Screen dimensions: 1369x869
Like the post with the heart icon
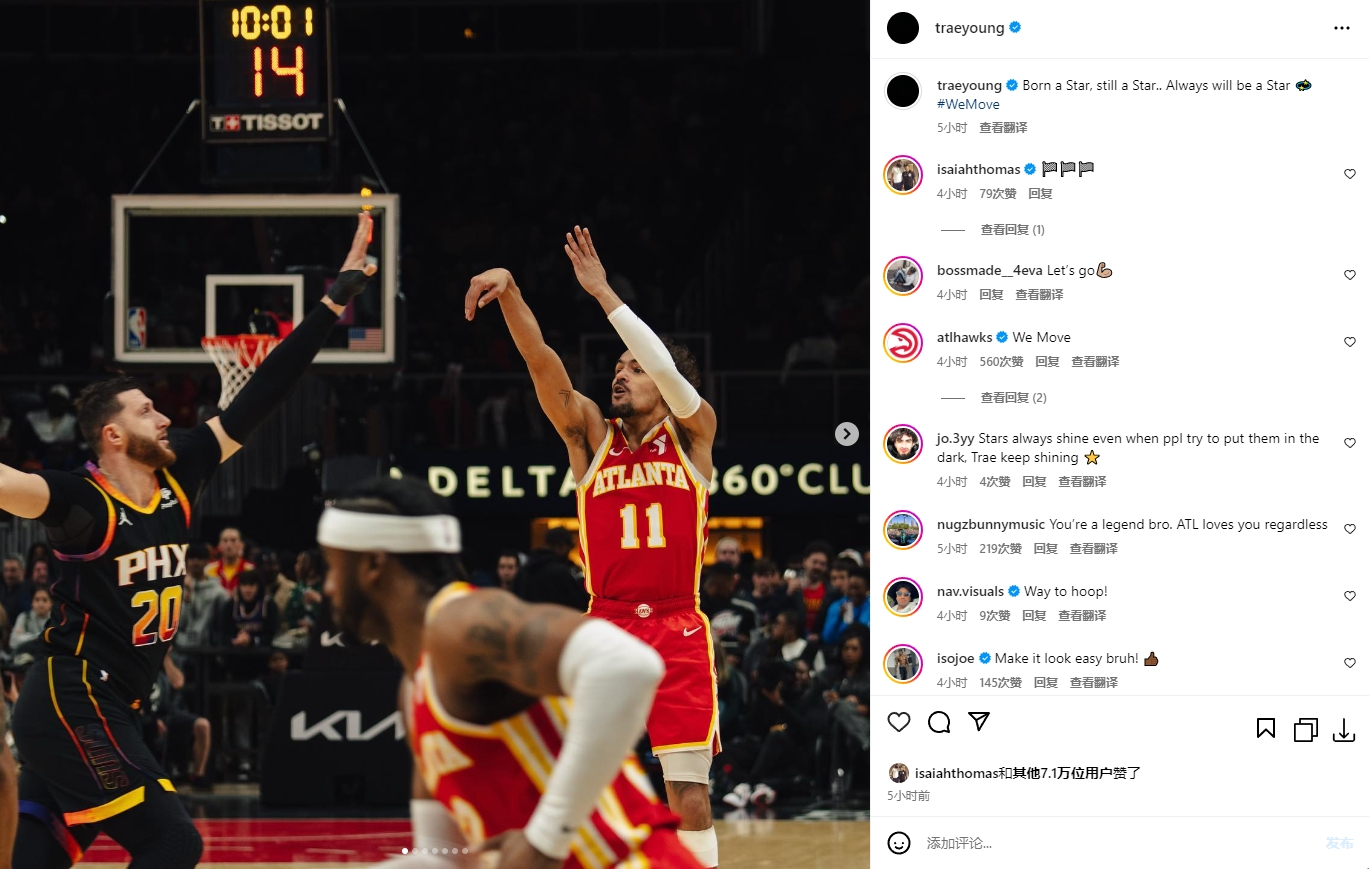[x=899, y=722]
